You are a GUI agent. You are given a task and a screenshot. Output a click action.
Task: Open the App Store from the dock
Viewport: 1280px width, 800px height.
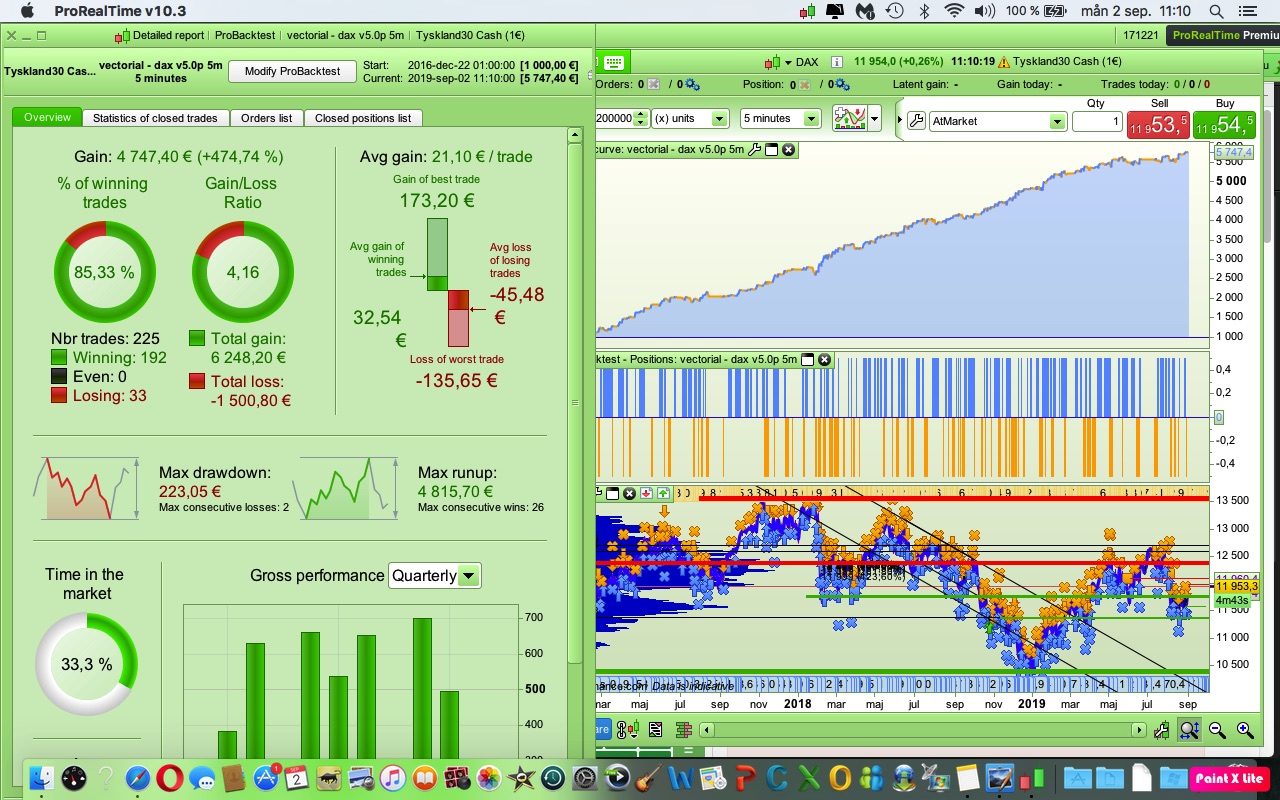pos(266,778)
